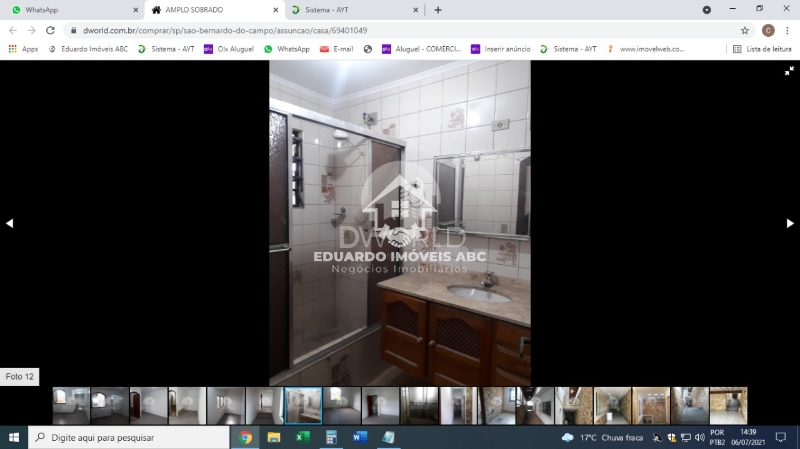
Task: Open File Explorer from the taskbar
Action: pyautogui.click(x=274, y=437)
